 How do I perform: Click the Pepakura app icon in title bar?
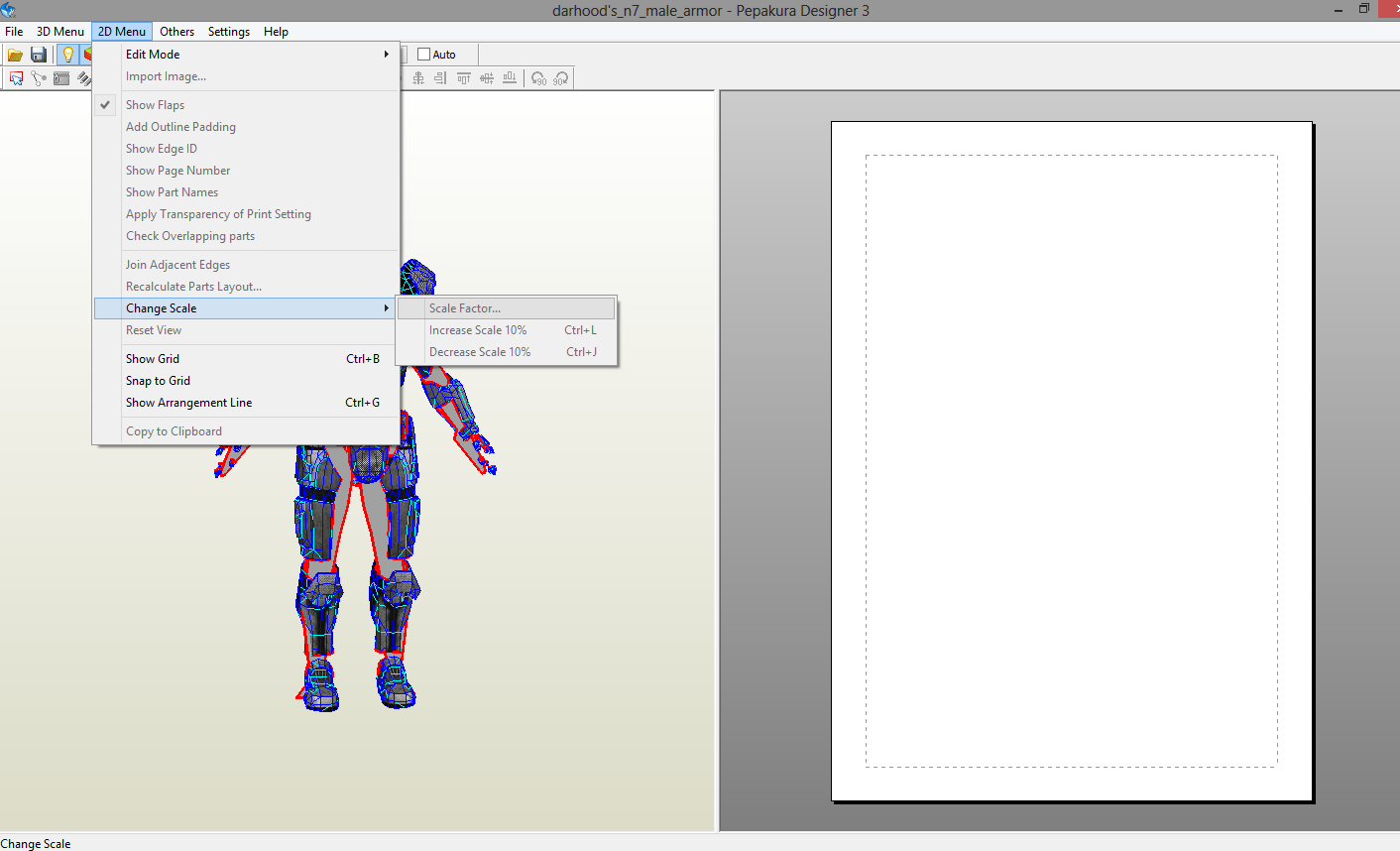coord(8,10)
